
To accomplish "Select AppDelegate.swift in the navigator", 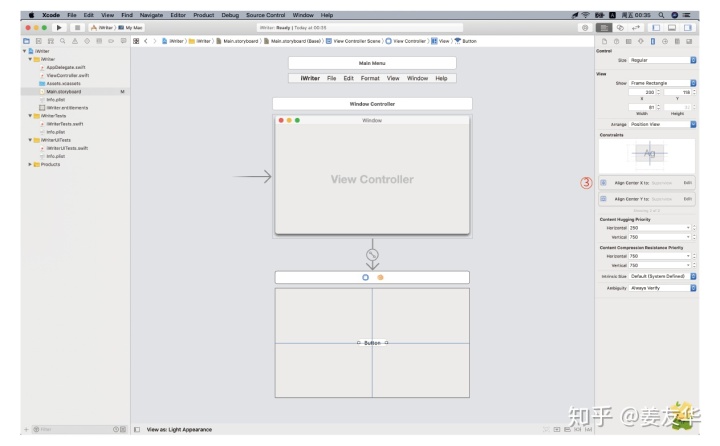I will point(66,68).
